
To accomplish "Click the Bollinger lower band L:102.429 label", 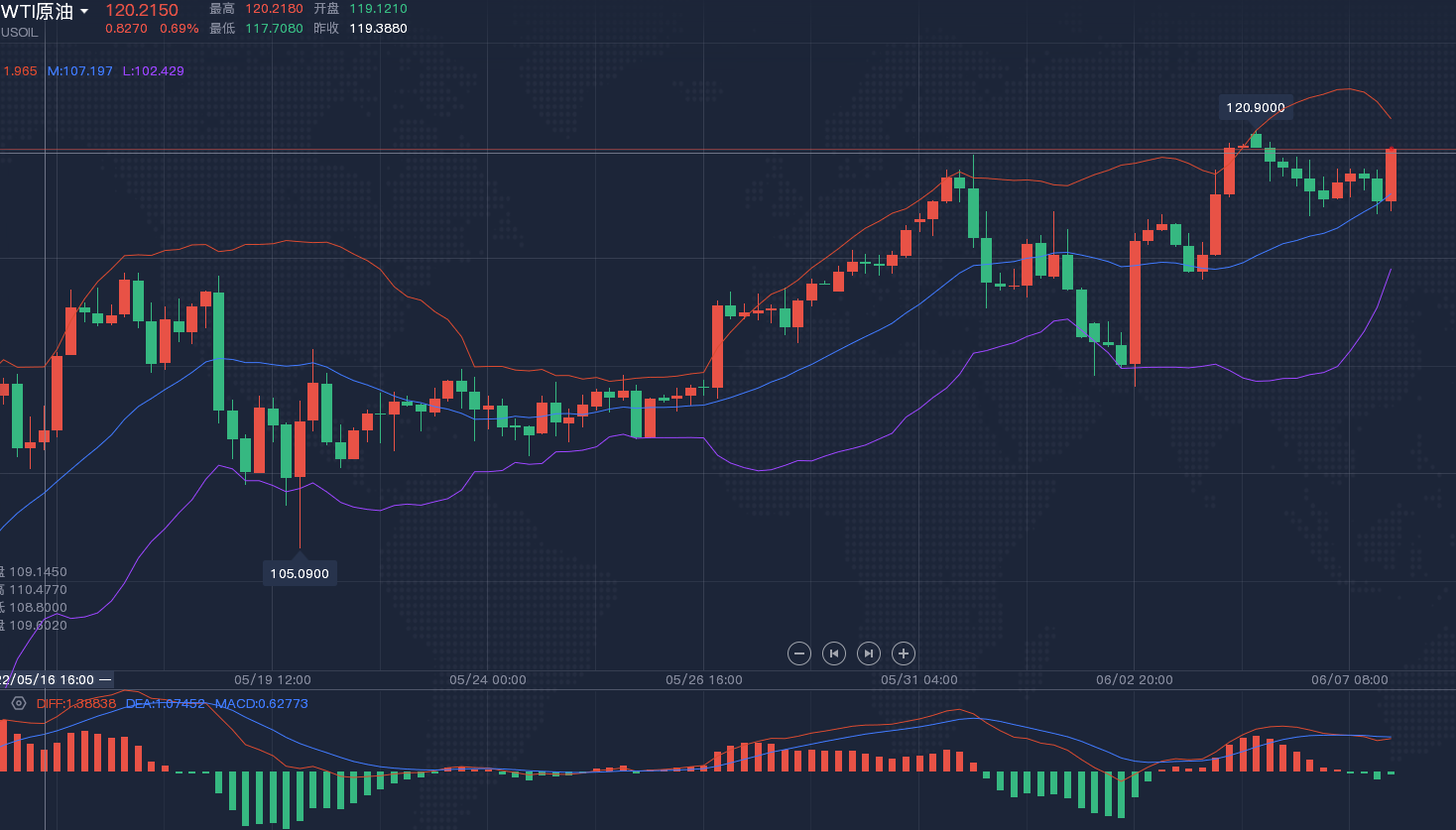I will coord(154,71).
